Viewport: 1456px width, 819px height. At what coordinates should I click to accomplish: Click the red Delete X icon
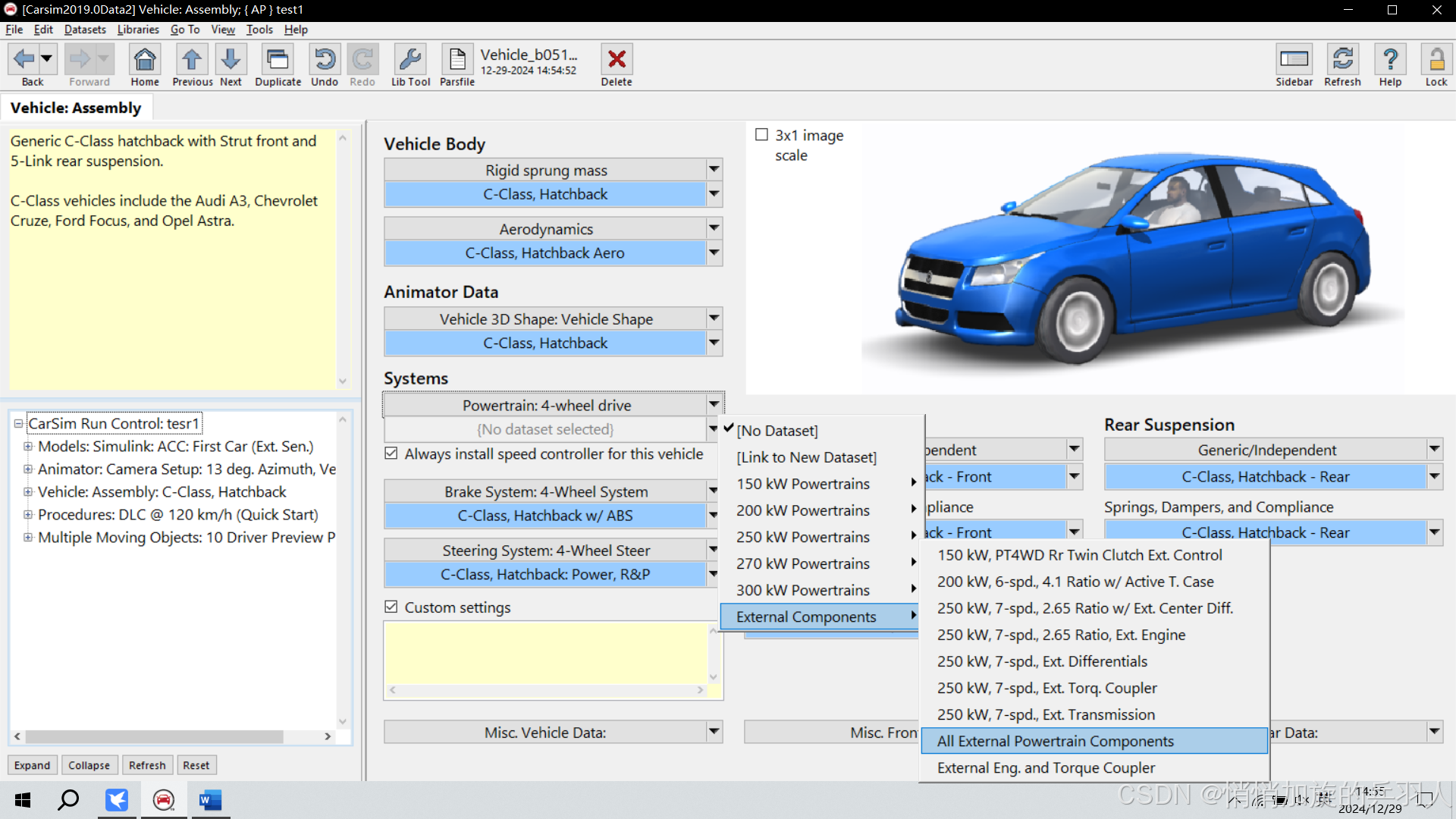click(x=617, y=59)
